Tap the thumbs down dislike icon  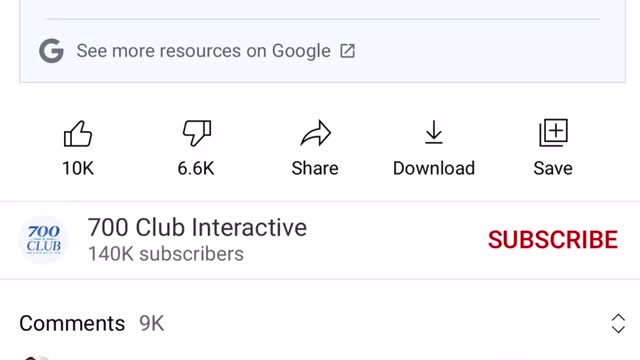197,133
